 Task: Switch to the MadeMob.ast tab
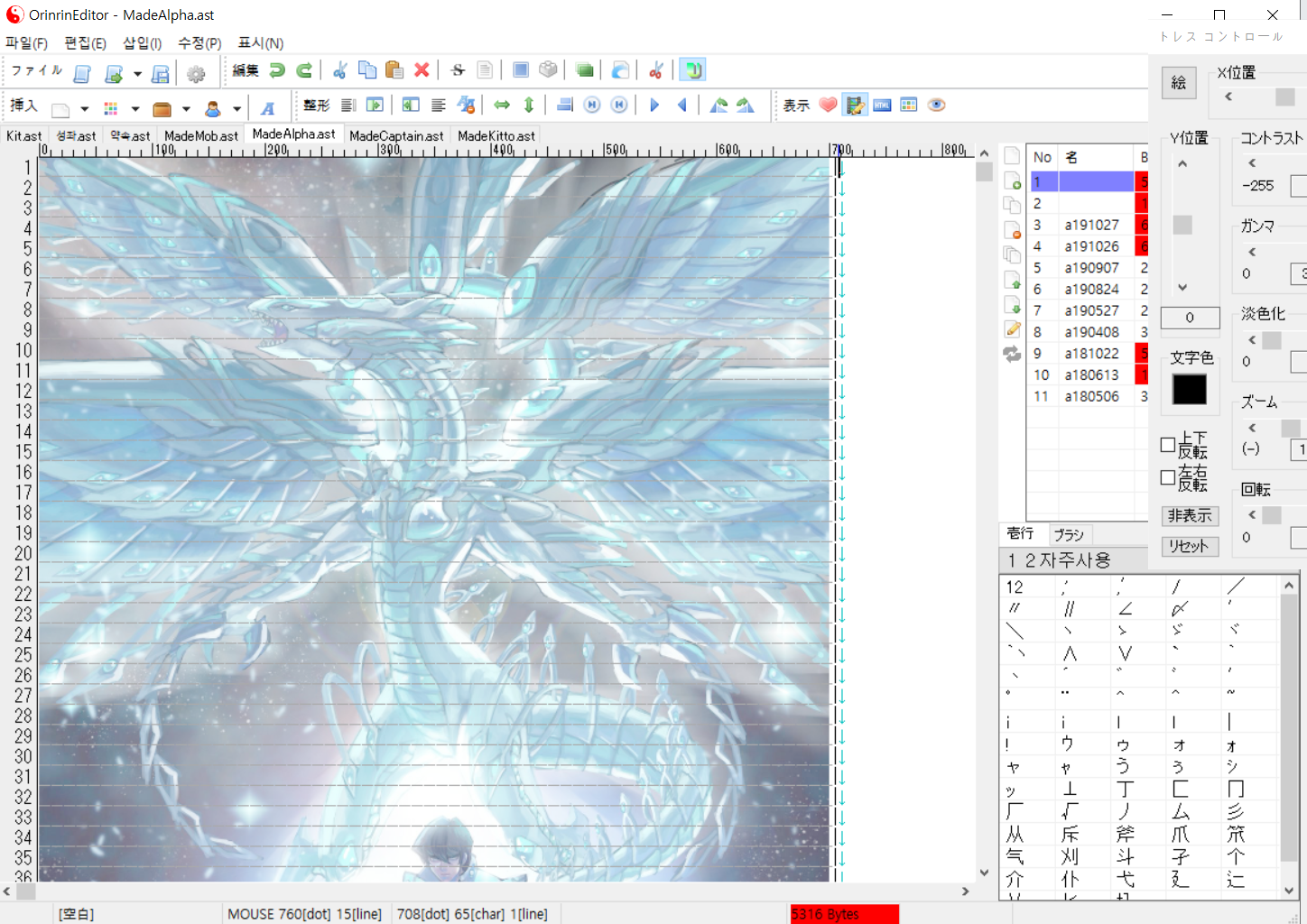point(201,136)
